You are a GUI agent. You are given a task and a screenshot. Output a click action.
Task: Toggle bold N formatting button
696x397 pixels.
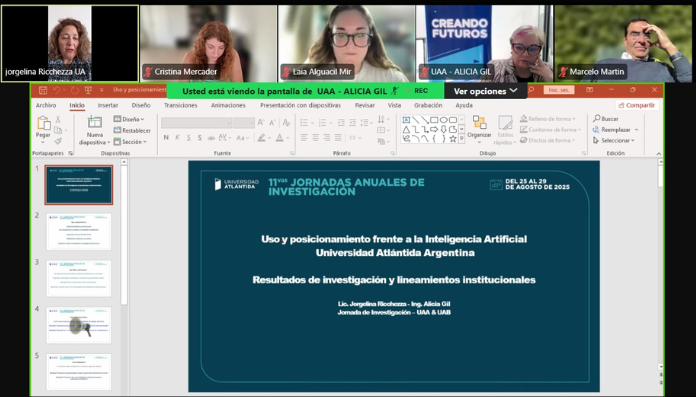(x=166, y=138)
